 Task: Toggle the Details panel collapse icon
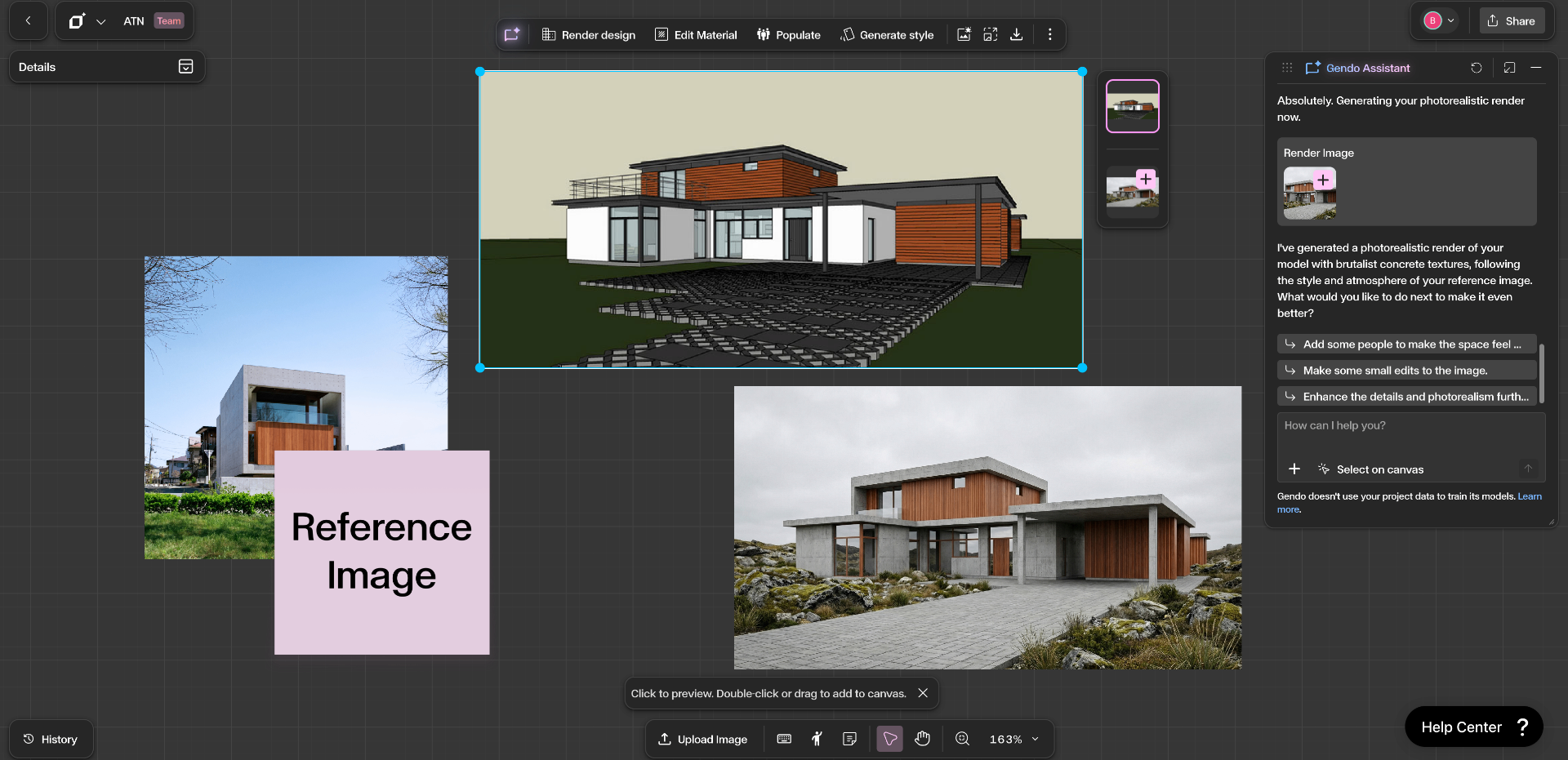[185, 67]
